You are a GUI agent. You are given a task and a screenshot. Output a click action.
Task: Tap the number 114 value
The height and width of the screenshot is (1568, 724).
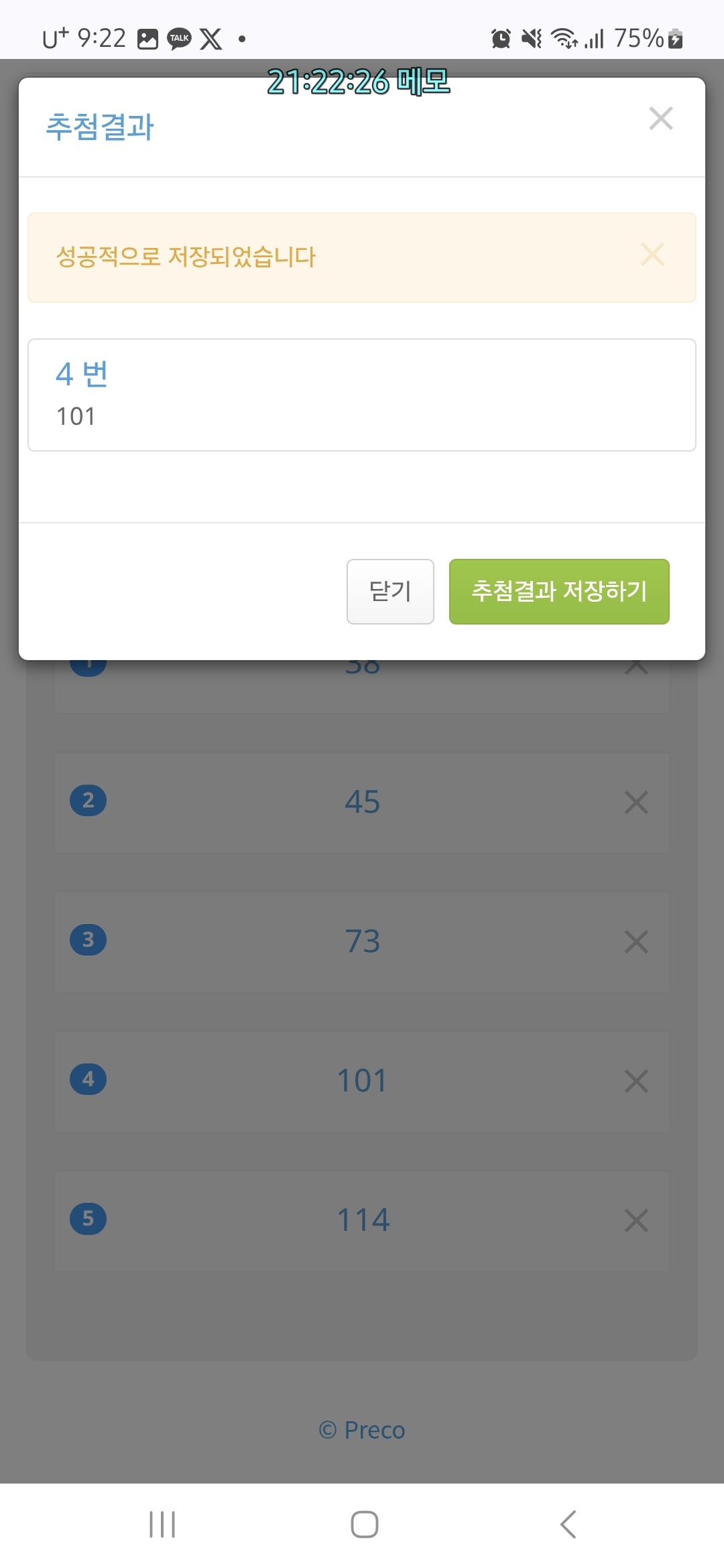coord(363,1220)
